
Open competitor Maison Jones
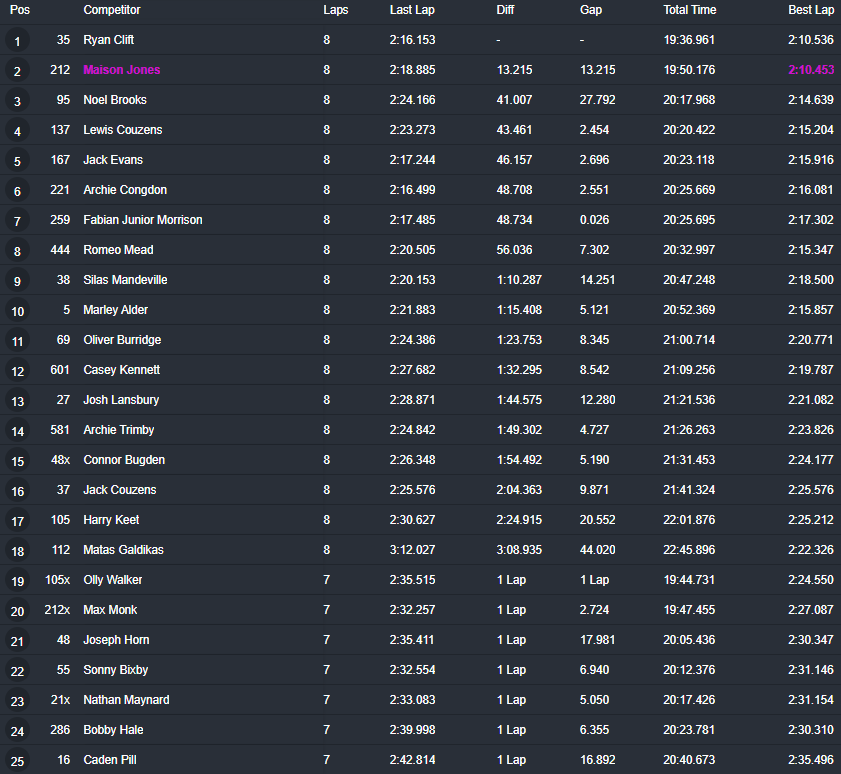(121, 70)
